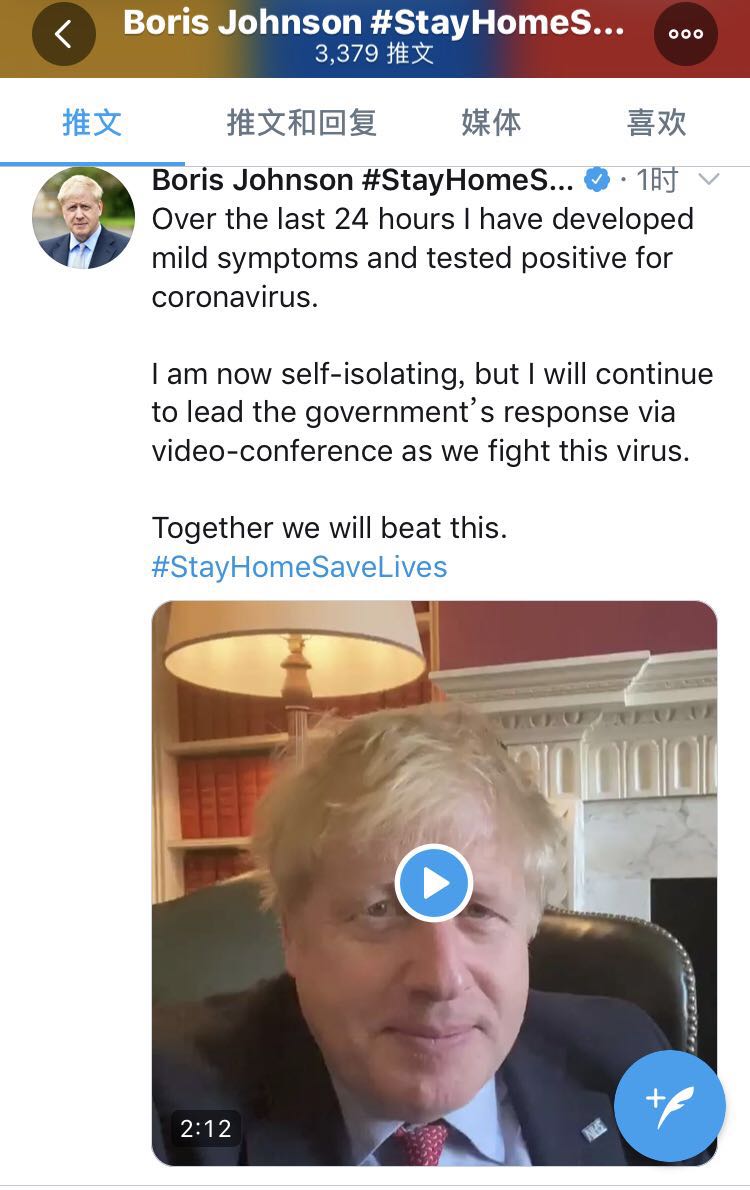Open the 媒体 tab

coord(491,123)
